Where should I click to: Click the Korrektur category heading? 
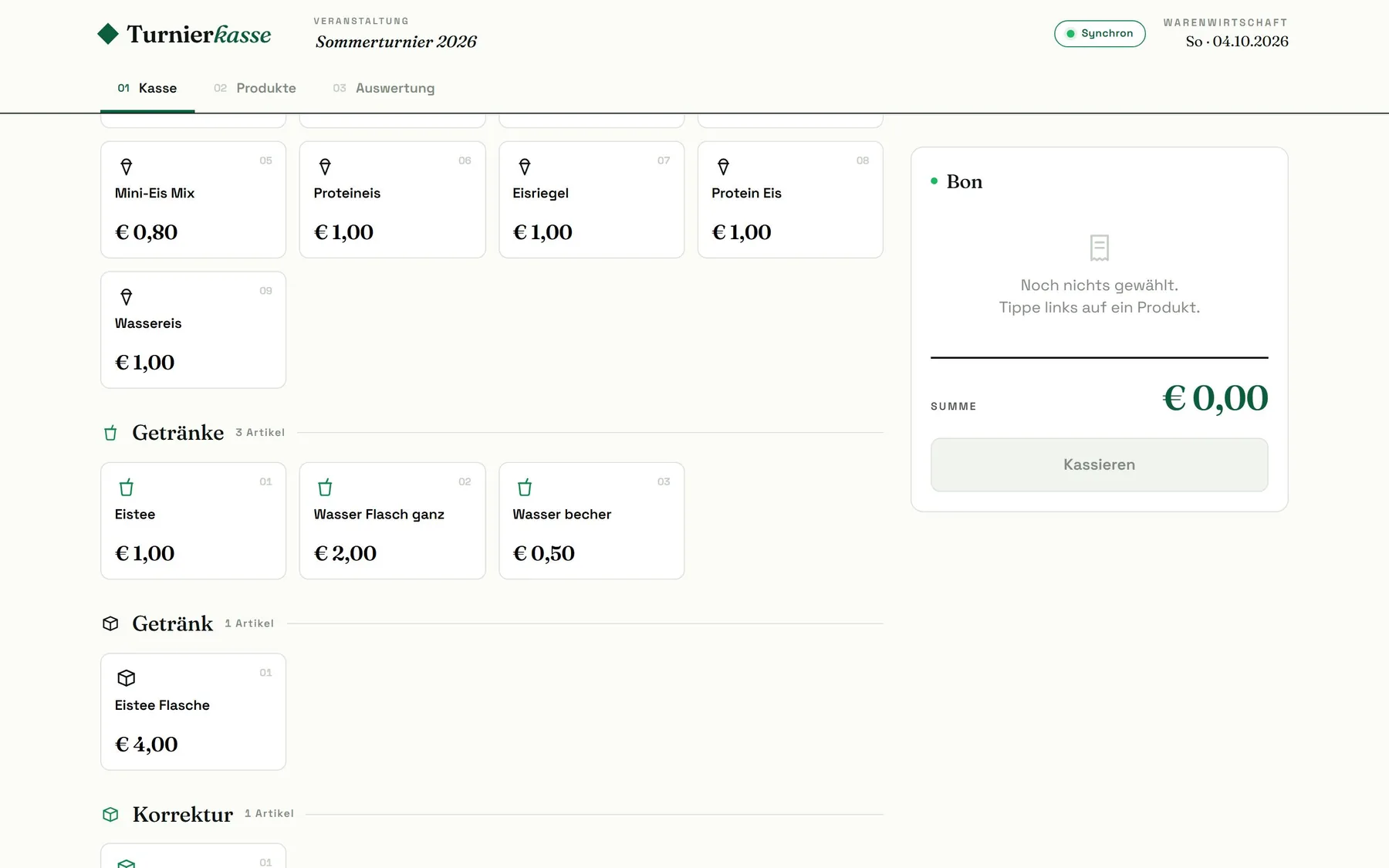[183, 814]
